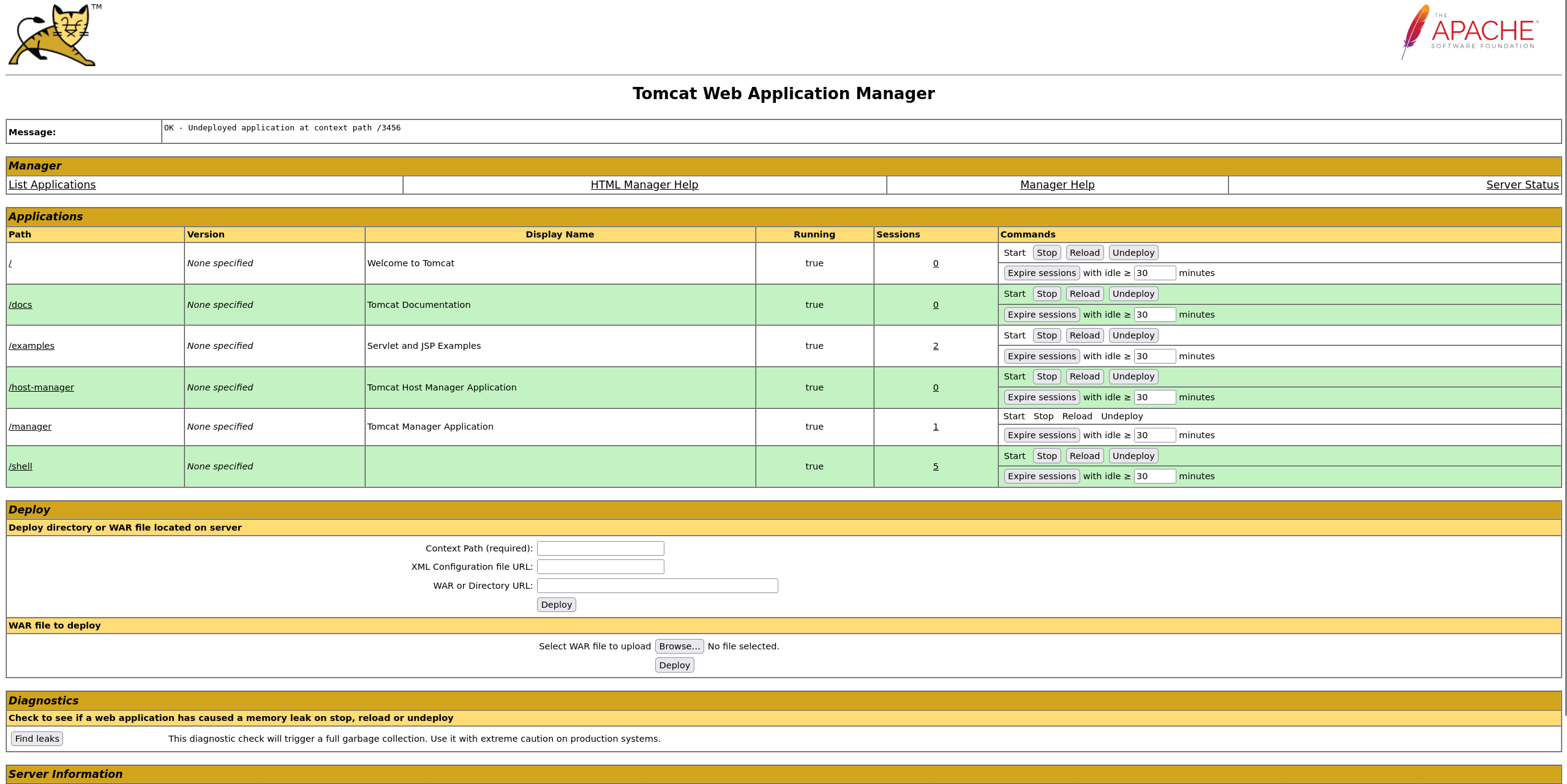The width and height of the screenshot is (1567, 784).
Task: Edit idle minutes field for /manager
Action: (x=1154, y=435)
